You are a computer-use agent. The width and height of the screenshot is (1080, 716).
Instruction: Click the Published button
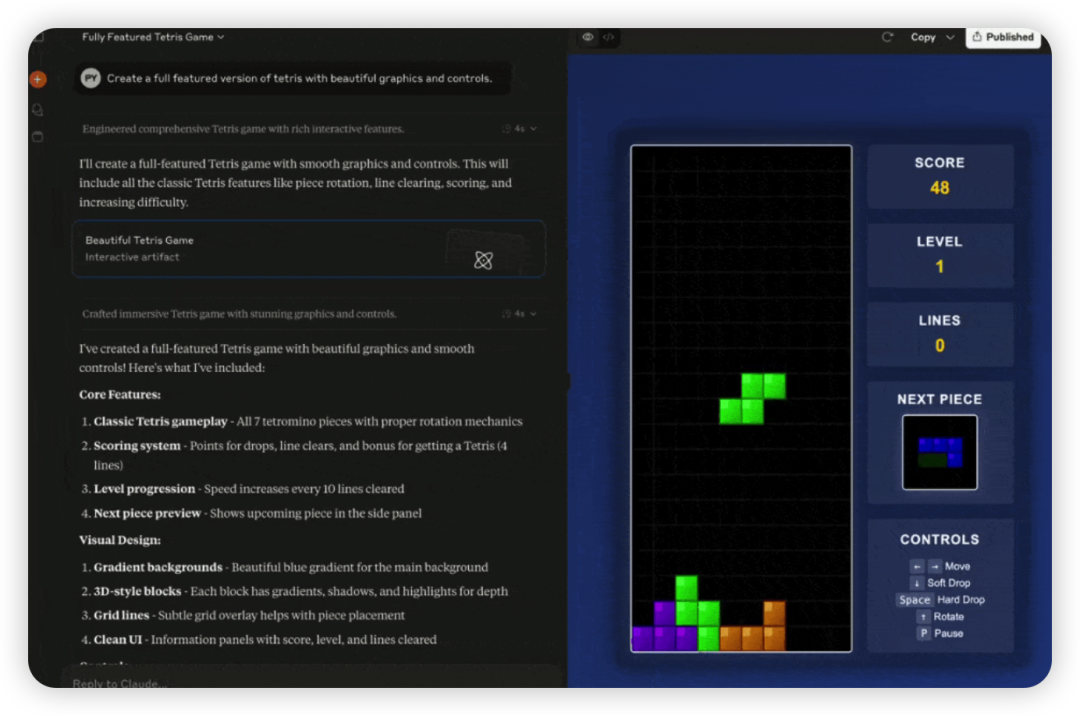(x=1003, y=37)
